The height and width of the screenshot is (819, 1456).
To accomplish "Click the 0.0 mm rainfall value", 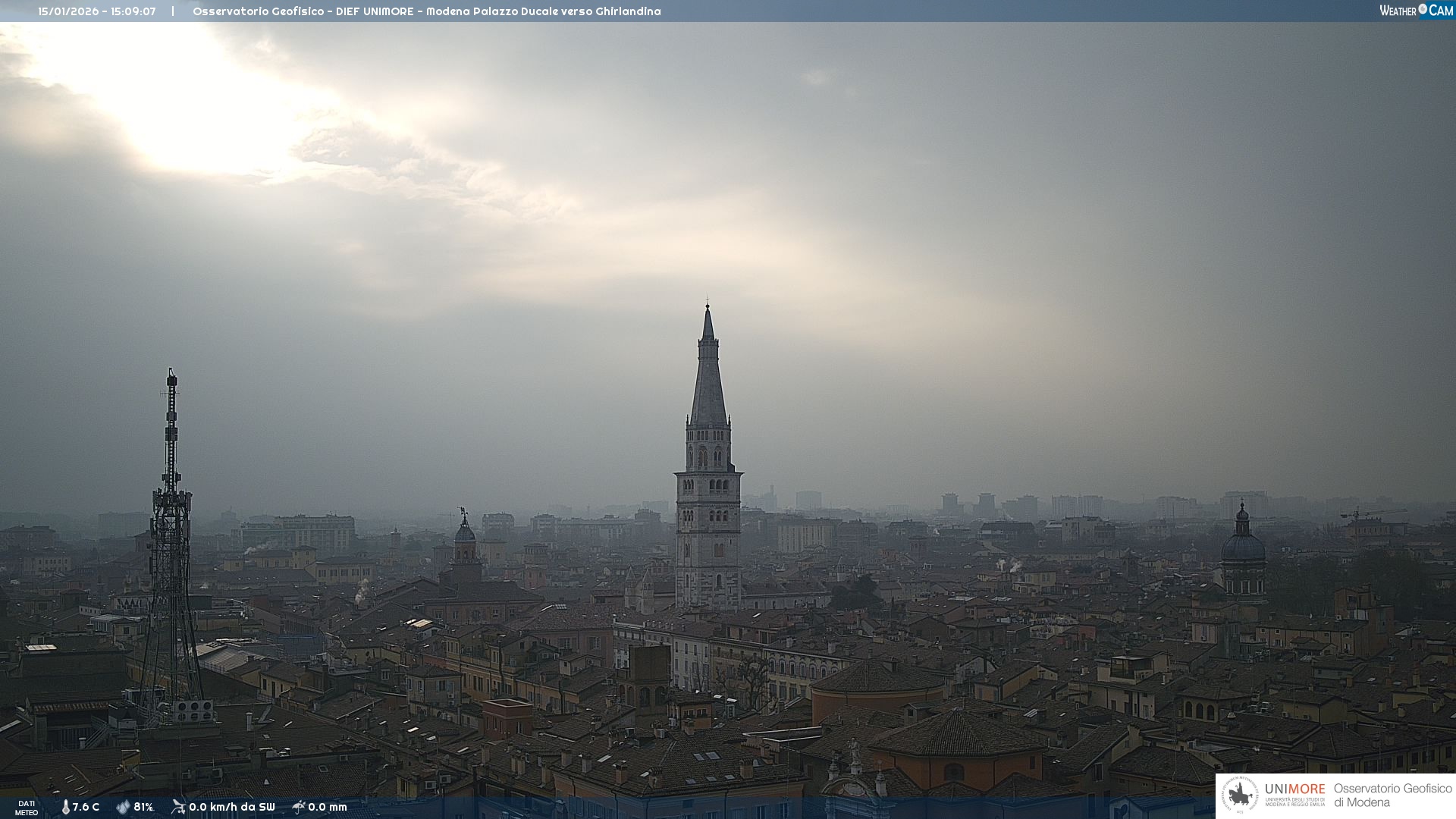I will (x=328, y=807).
